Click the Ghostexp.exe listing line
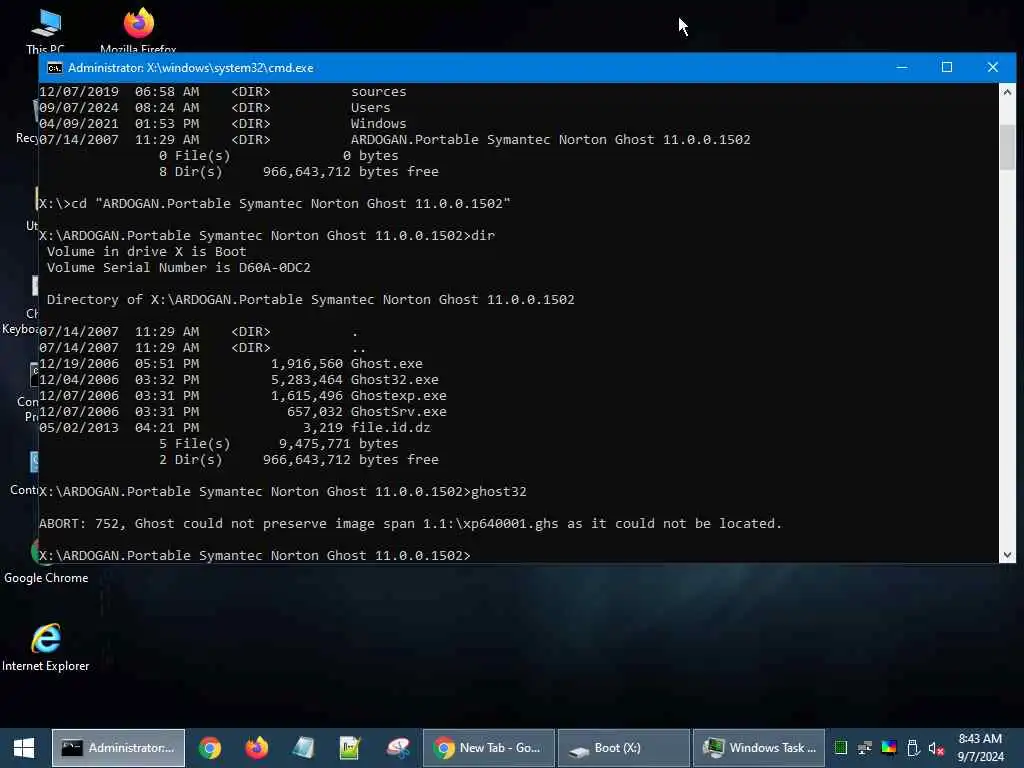1024x768 pixels. pyautogui.click(x=243, y=395)
